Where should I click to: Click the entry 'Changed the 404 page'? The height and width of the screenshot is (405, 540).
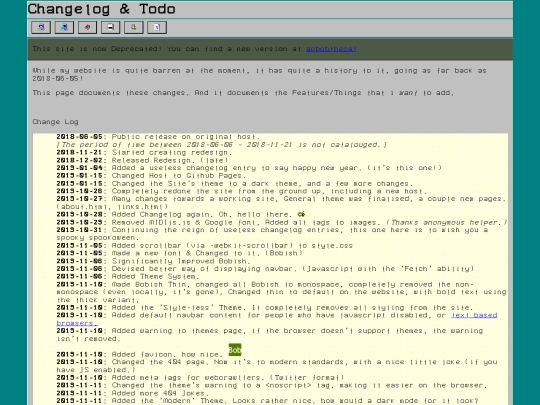click(x=277, y=366)
